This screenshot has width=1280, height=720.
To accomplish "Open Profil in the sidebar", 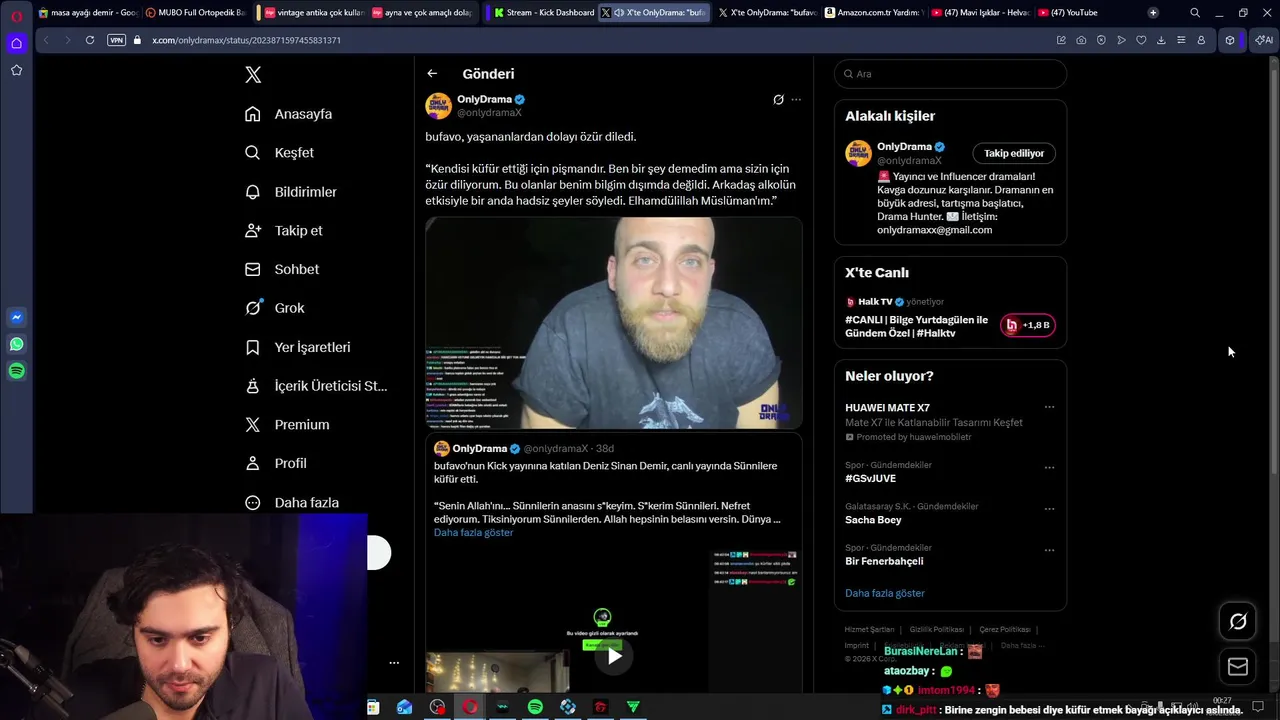I will [275, 464].
